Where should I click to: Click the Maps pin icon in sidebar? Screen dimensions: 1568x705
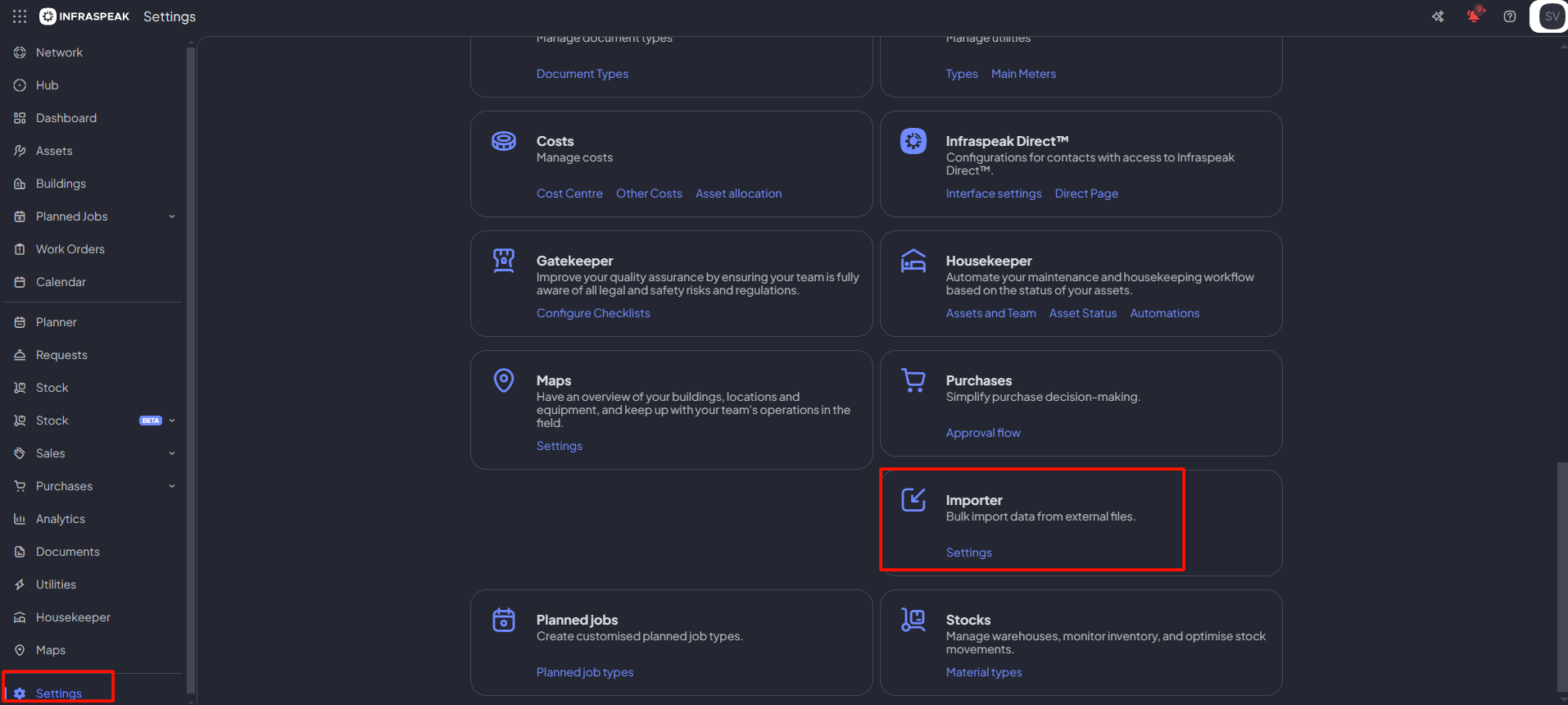pos(20,650)
